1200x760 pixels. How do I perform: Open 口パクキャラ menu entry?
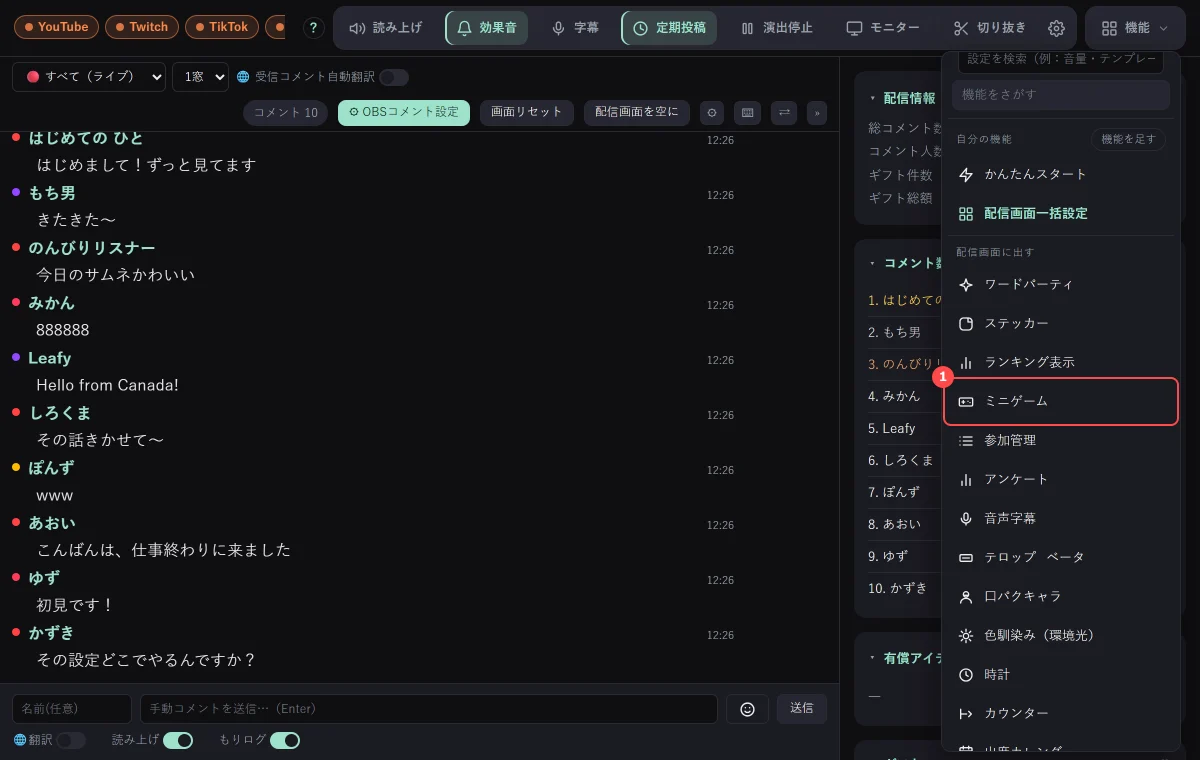click(x=1060, y=596)
